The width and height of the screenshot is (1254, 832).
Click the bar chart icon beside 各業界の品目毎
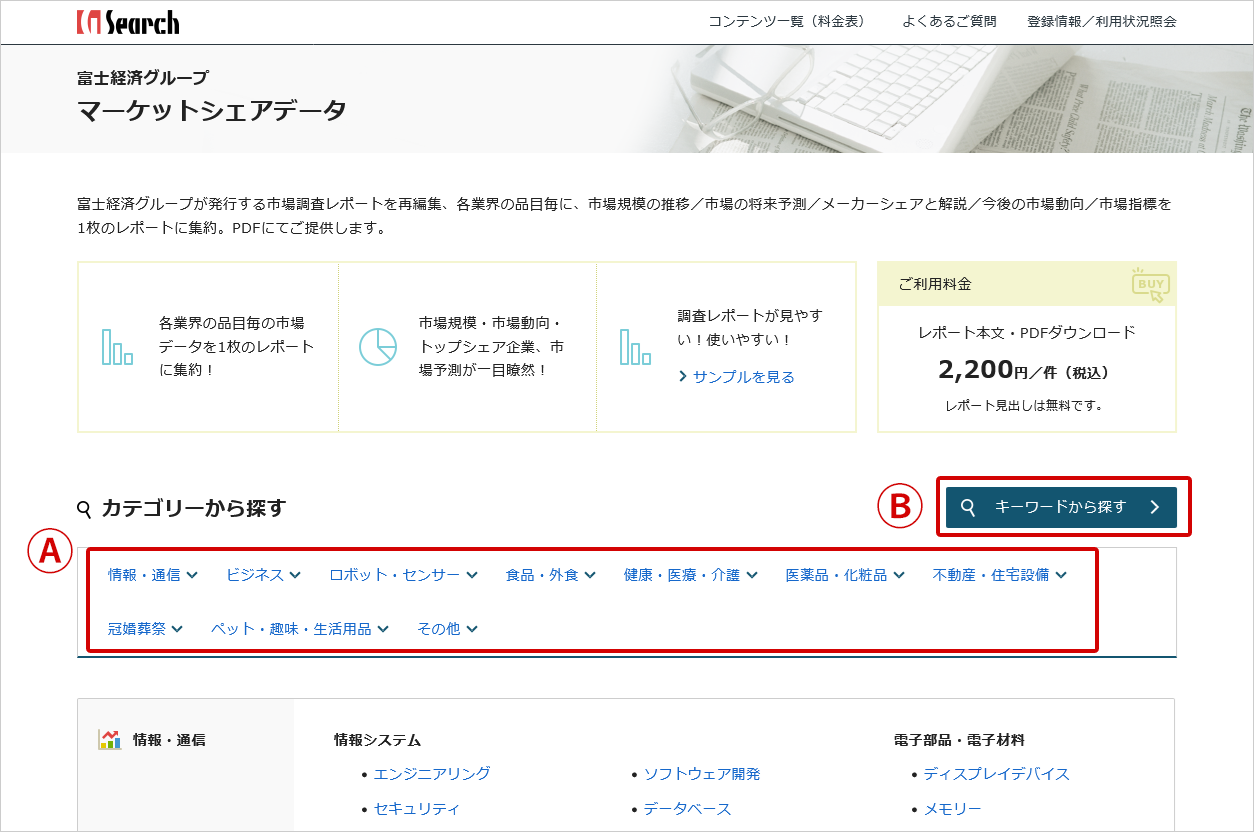pos(117,347)
